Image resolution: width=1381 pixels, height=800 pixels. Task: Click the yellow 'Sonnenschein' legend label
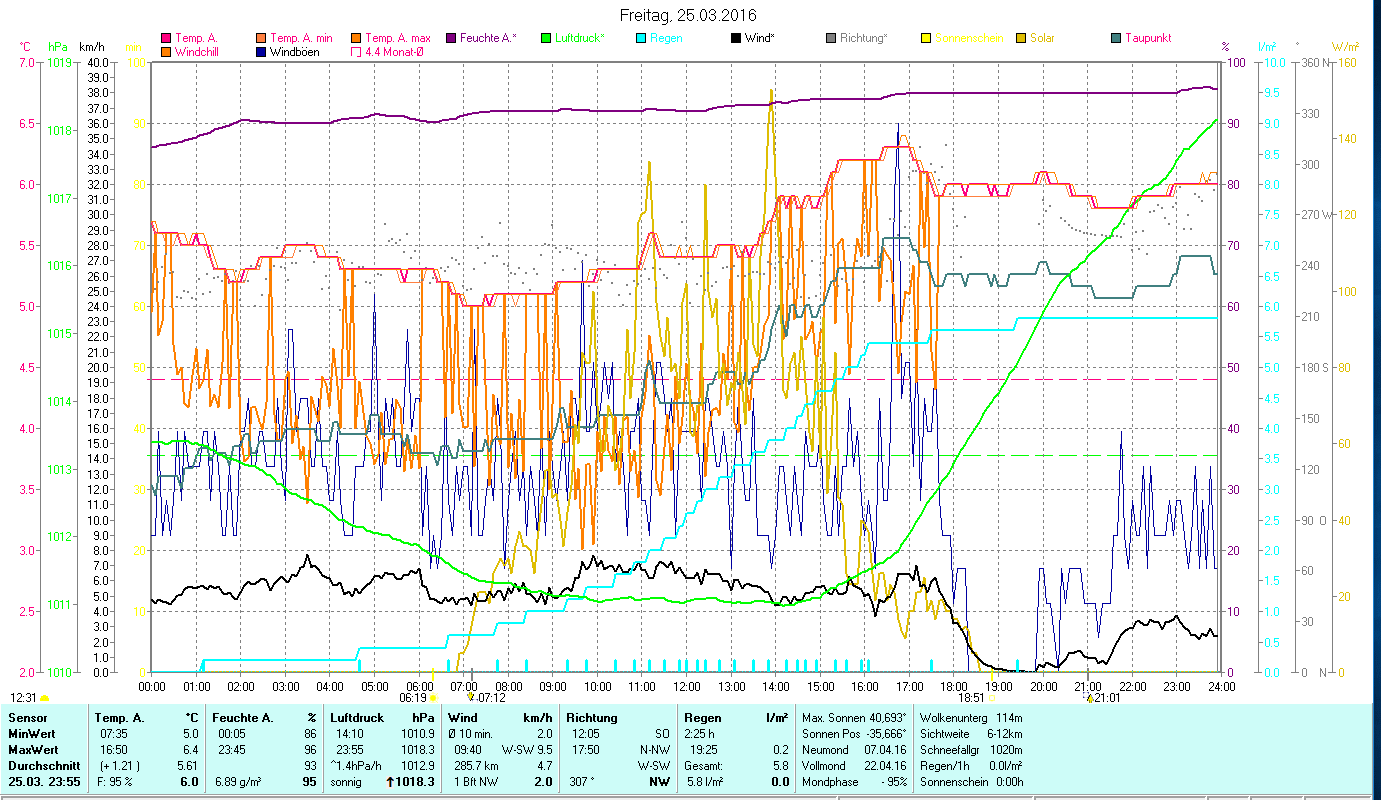[x=968, y=38]
